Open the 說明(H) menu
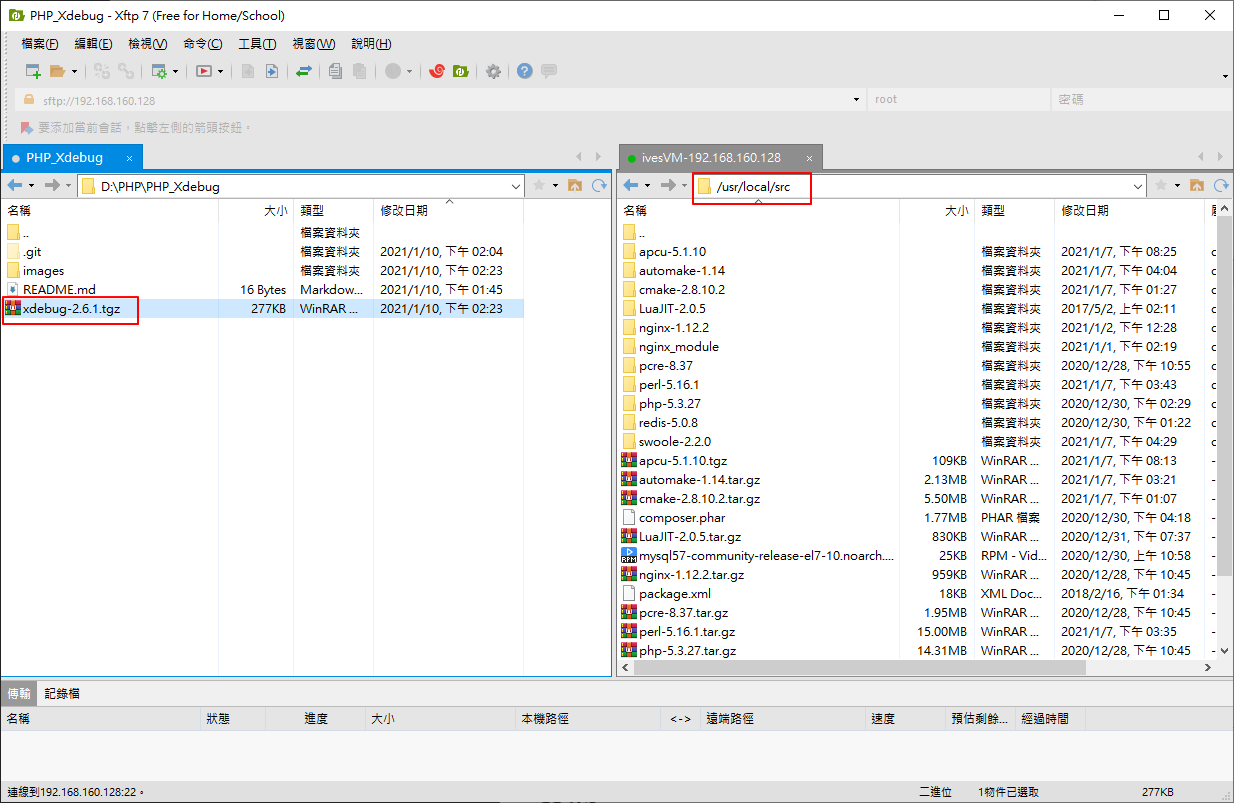This screenshot has height=803, width=1234. coord(371,44)
